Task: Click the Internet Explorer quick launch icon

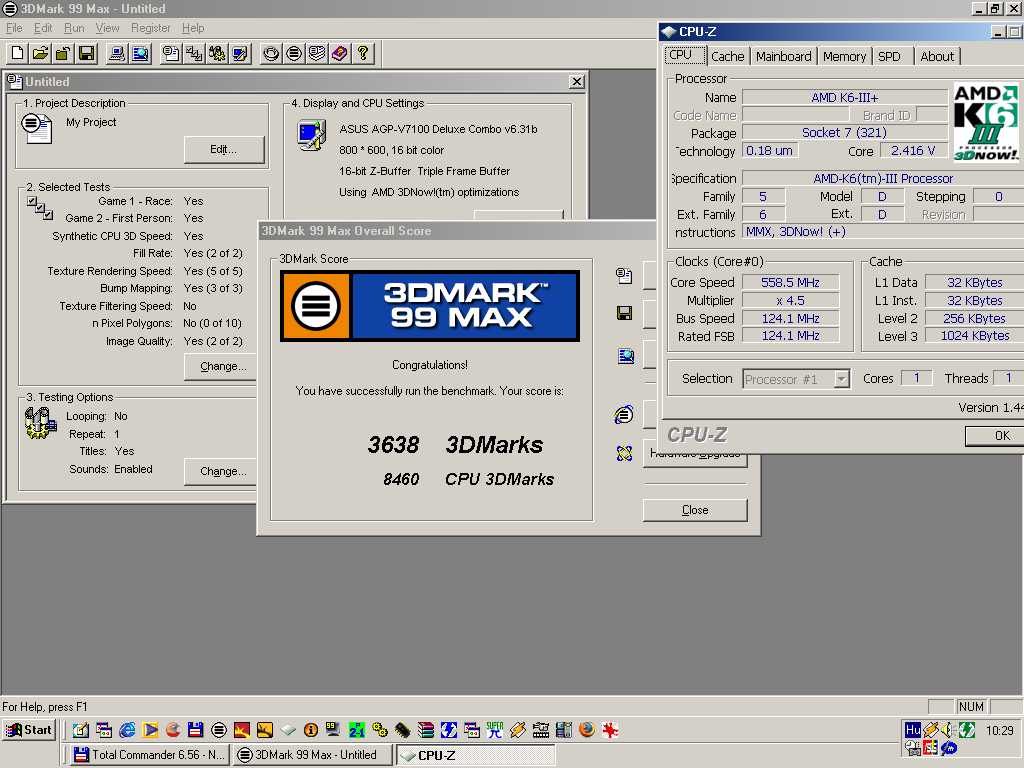Action: point(127,729)
